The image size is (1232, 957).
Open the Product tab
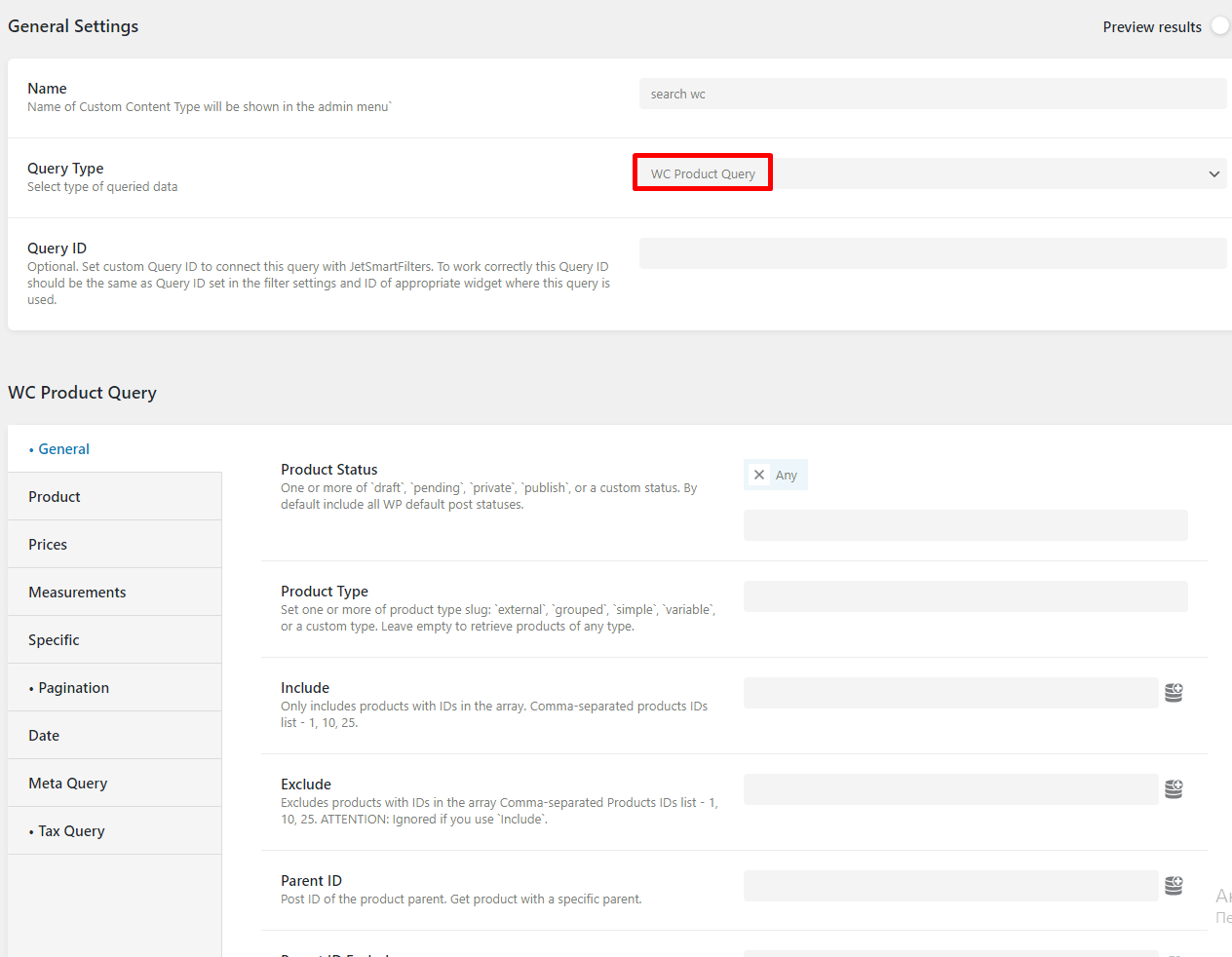coord(115,497)
